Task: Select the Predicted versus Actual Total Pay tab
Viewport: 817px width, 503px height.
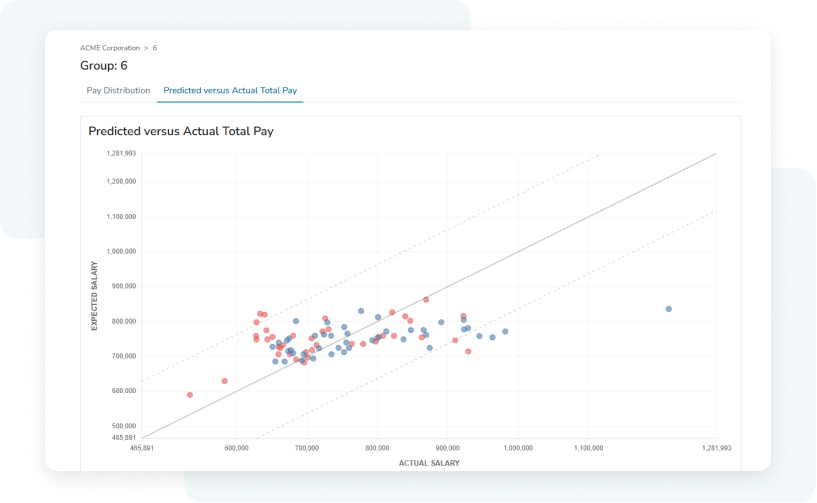Action: click(x=230, y=90)
